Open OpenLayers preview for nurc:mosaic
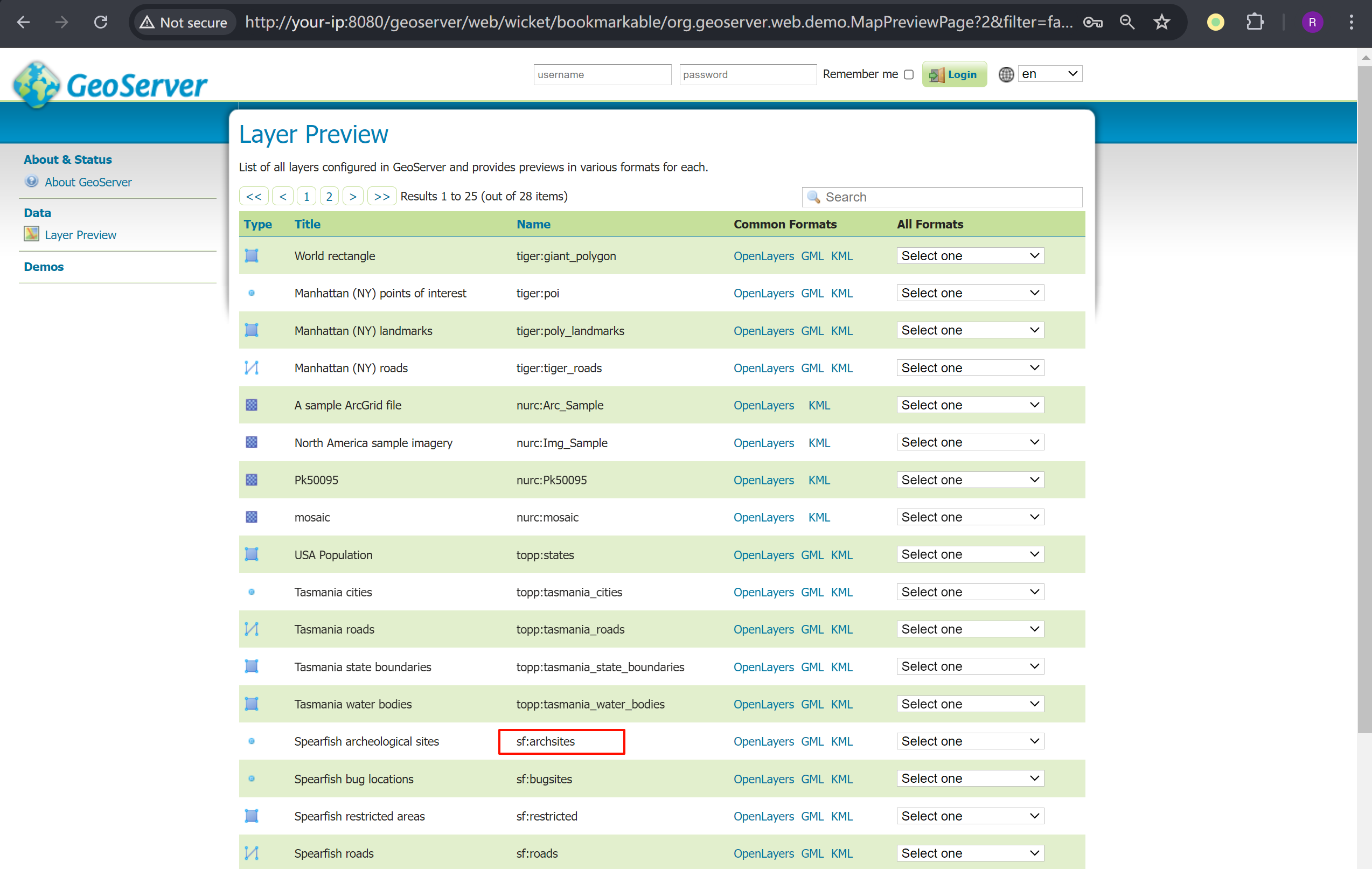Viewport: 1372px width, 869px height. point(763,517)
